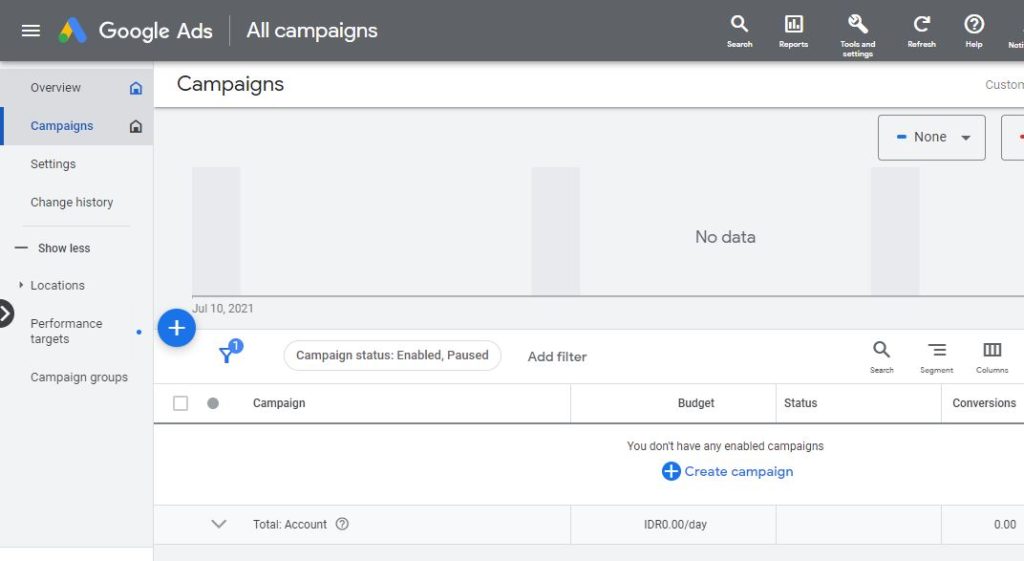Screen dimensions: 1024x561
Task: Expand the Total: Account row chevron
Action: click(219, 524)
